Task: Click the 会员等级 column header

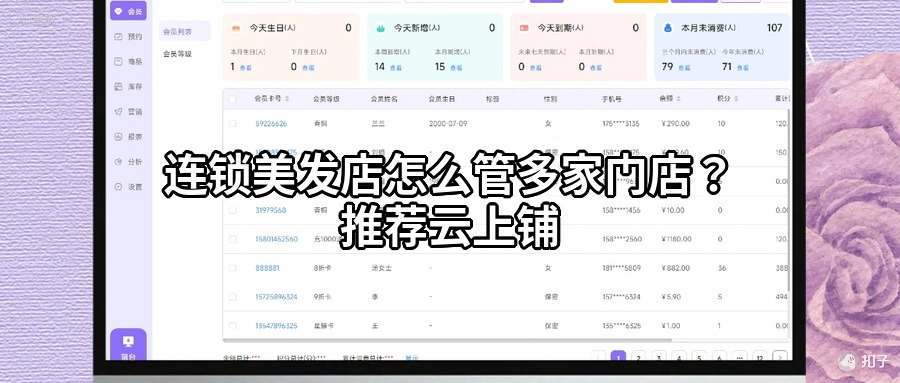Action: point(326,99)
